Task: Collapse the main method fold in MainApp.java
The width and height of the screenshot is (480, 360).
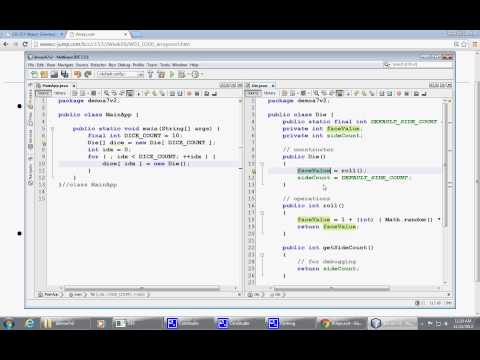Action: pyautogui.click(x=52, y=129)
